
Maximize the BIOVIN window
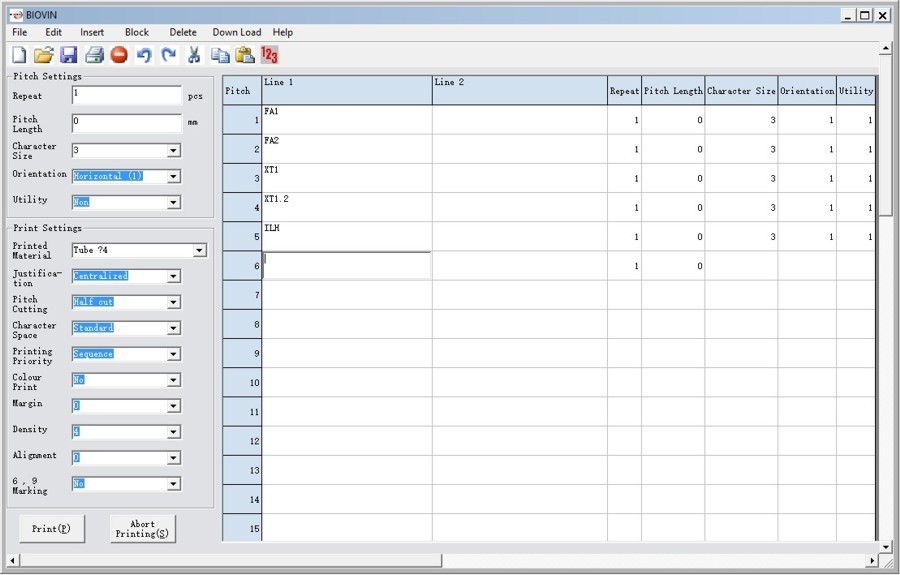click(865, 15)
